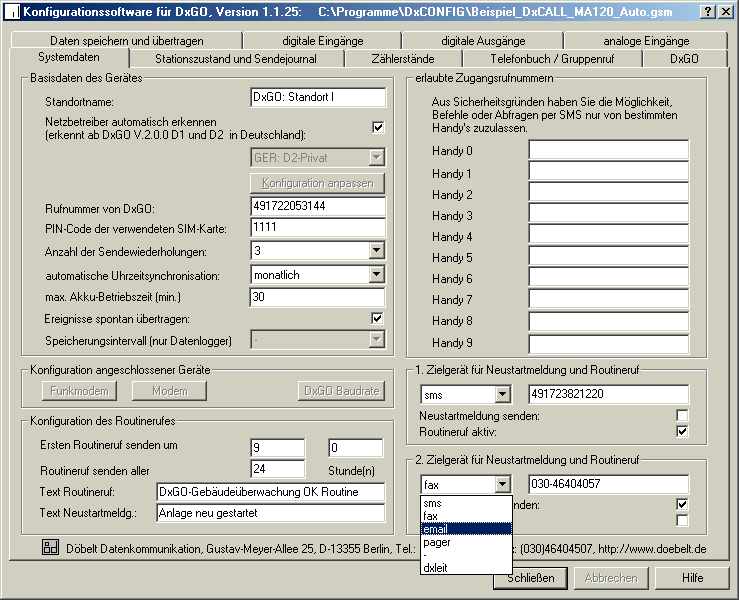This screenshot has height=600, width=739.
Task: Choose email from the open dropdown list
Action: (x=466, y=529)
